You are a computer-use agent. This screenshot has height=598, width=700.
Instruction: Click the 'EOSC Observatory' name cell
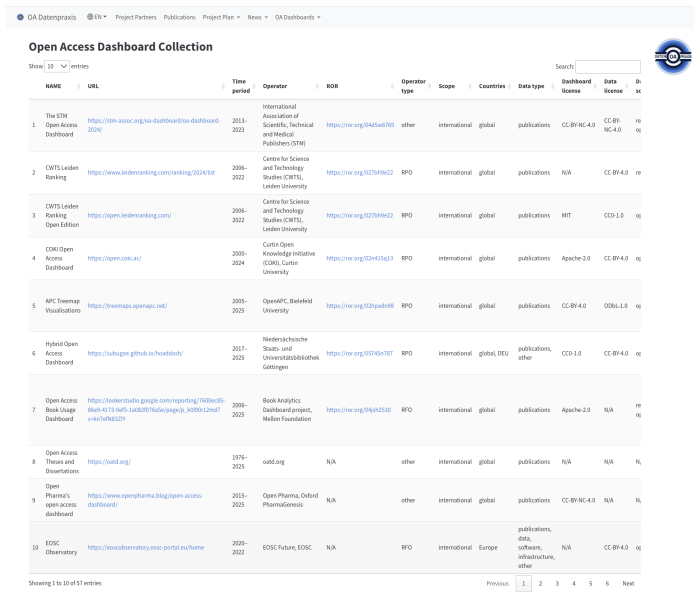pos(61,548)
